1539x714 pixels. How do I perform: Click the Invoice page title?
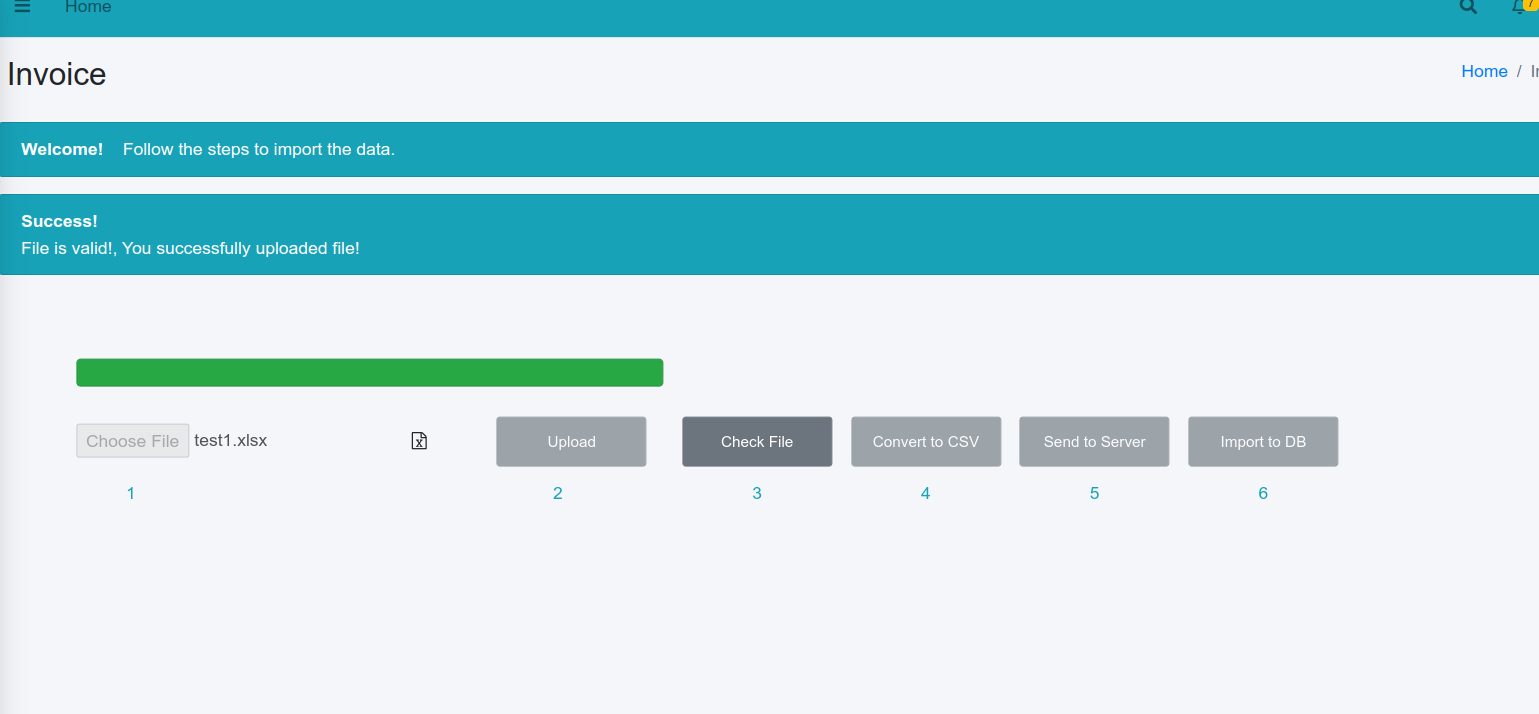56,73
